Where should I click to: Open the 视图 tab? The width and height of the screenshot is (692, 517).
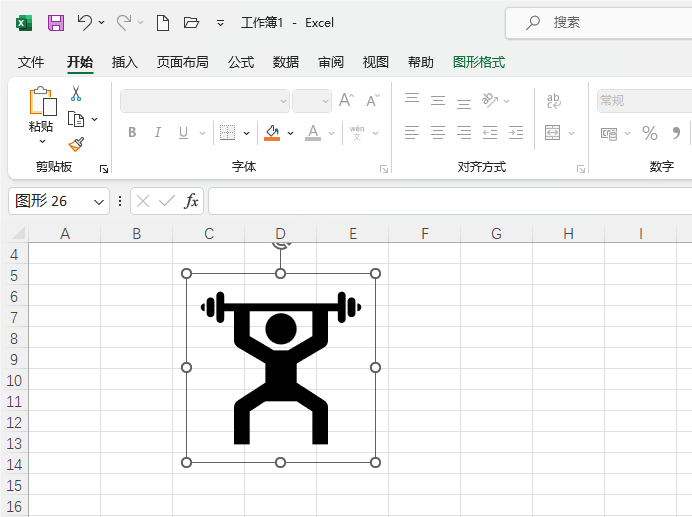pos(376,62)
